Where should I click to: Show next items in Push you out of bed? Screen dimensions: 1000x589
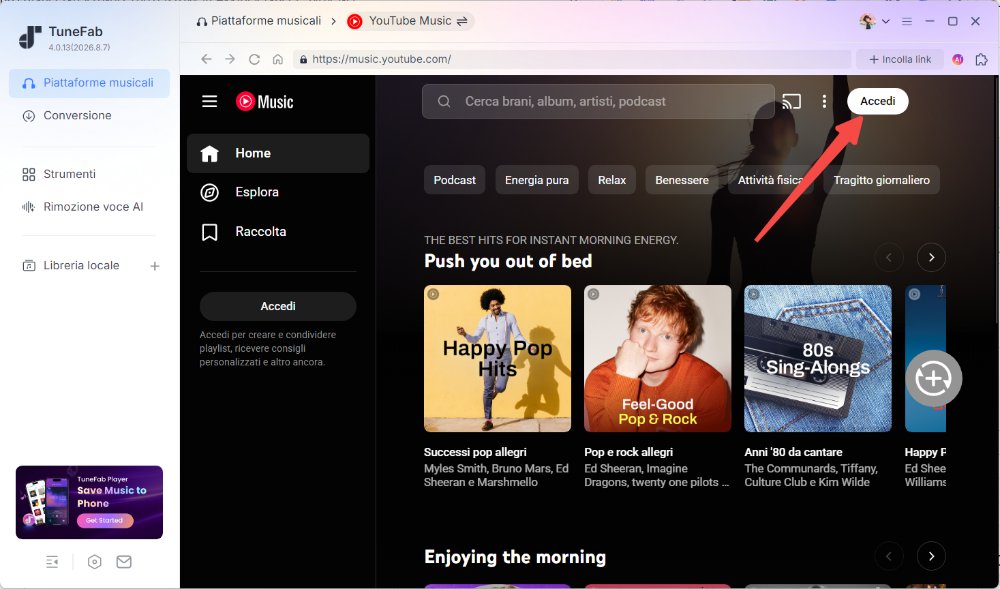pos(931,258)
